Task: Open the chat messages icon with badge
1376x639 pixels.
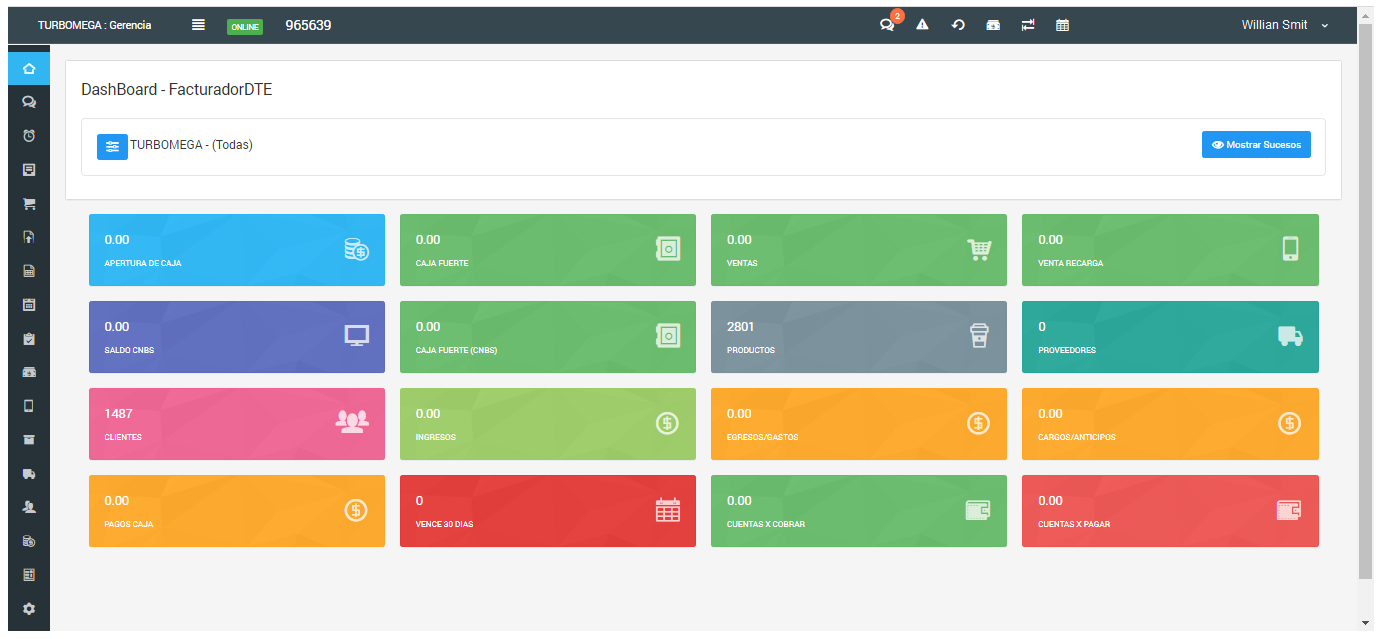Action: tap(887, 25)
